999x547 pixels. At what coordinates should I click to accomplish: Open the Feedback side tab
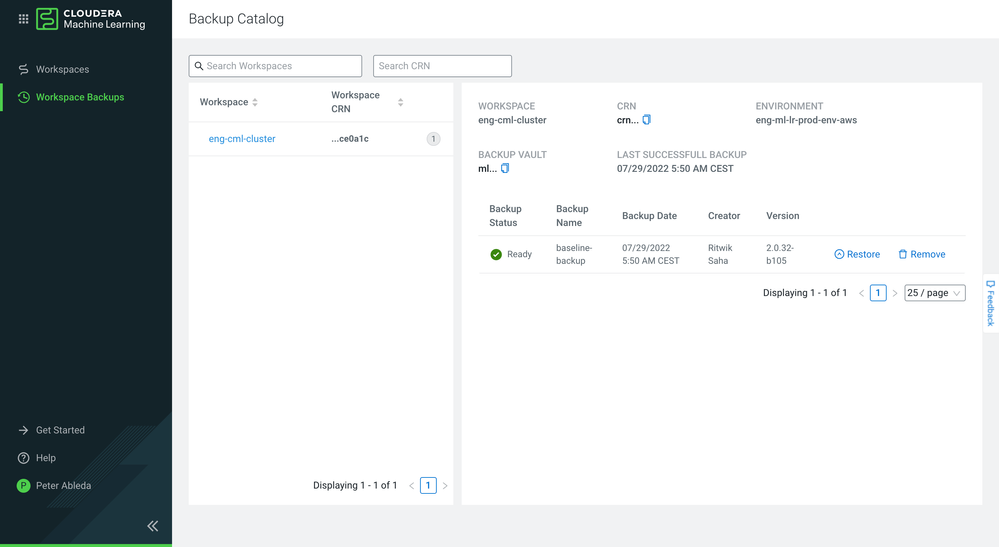click(x=990, y=302)
